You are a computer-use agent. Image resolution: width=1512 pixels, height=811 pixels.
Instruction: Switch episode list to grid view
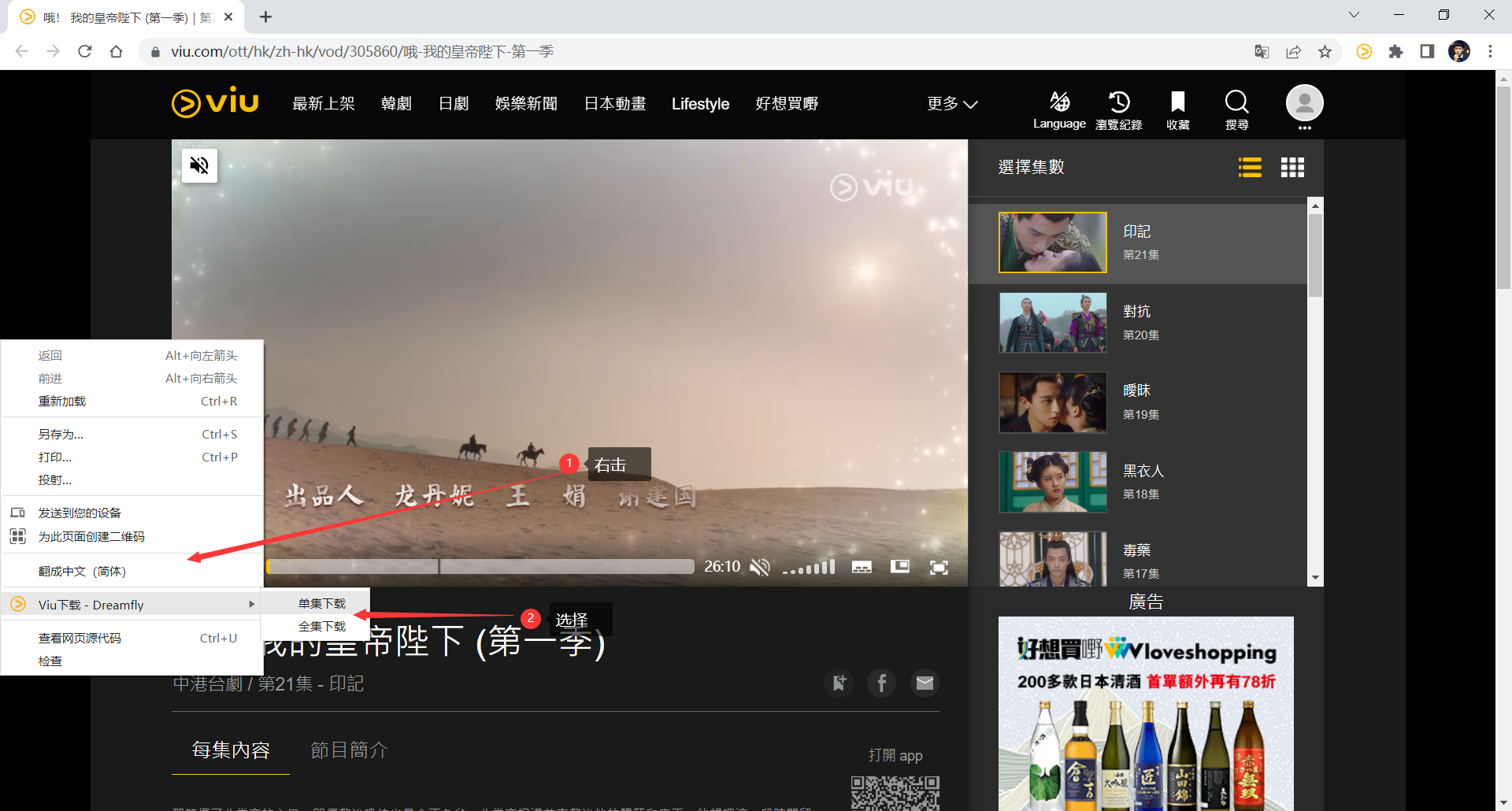point(1292,167)
